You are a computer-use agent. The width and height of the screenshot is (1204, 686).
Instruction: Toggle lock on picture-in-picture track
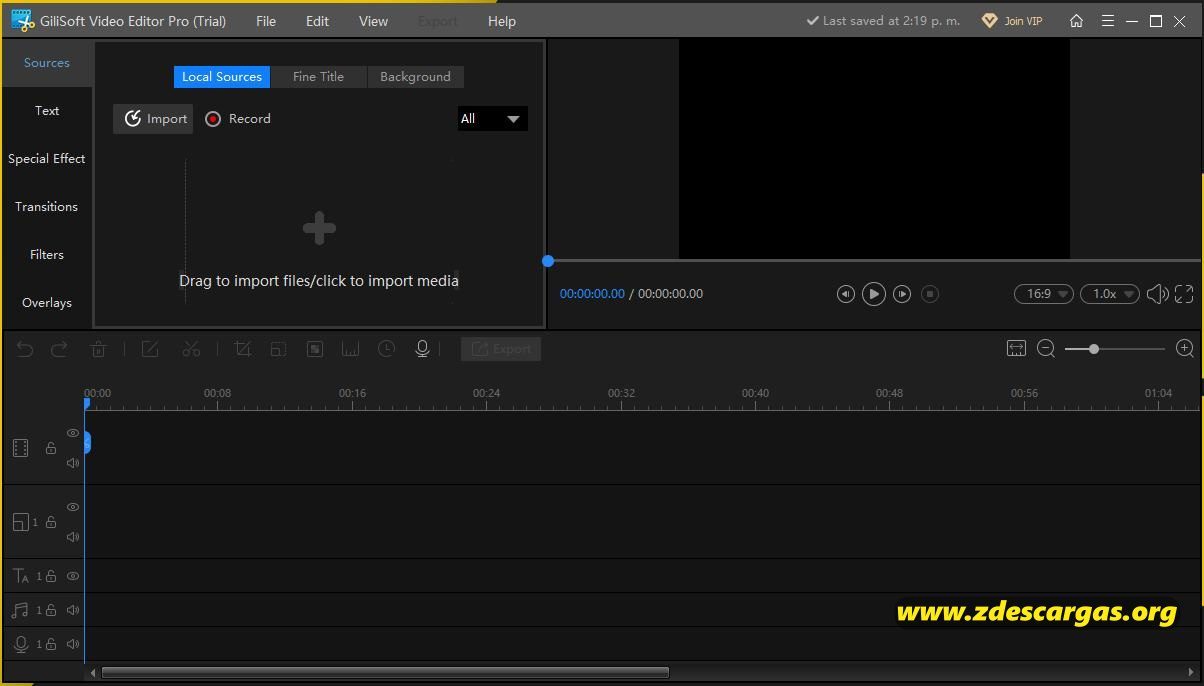point(51,522)
